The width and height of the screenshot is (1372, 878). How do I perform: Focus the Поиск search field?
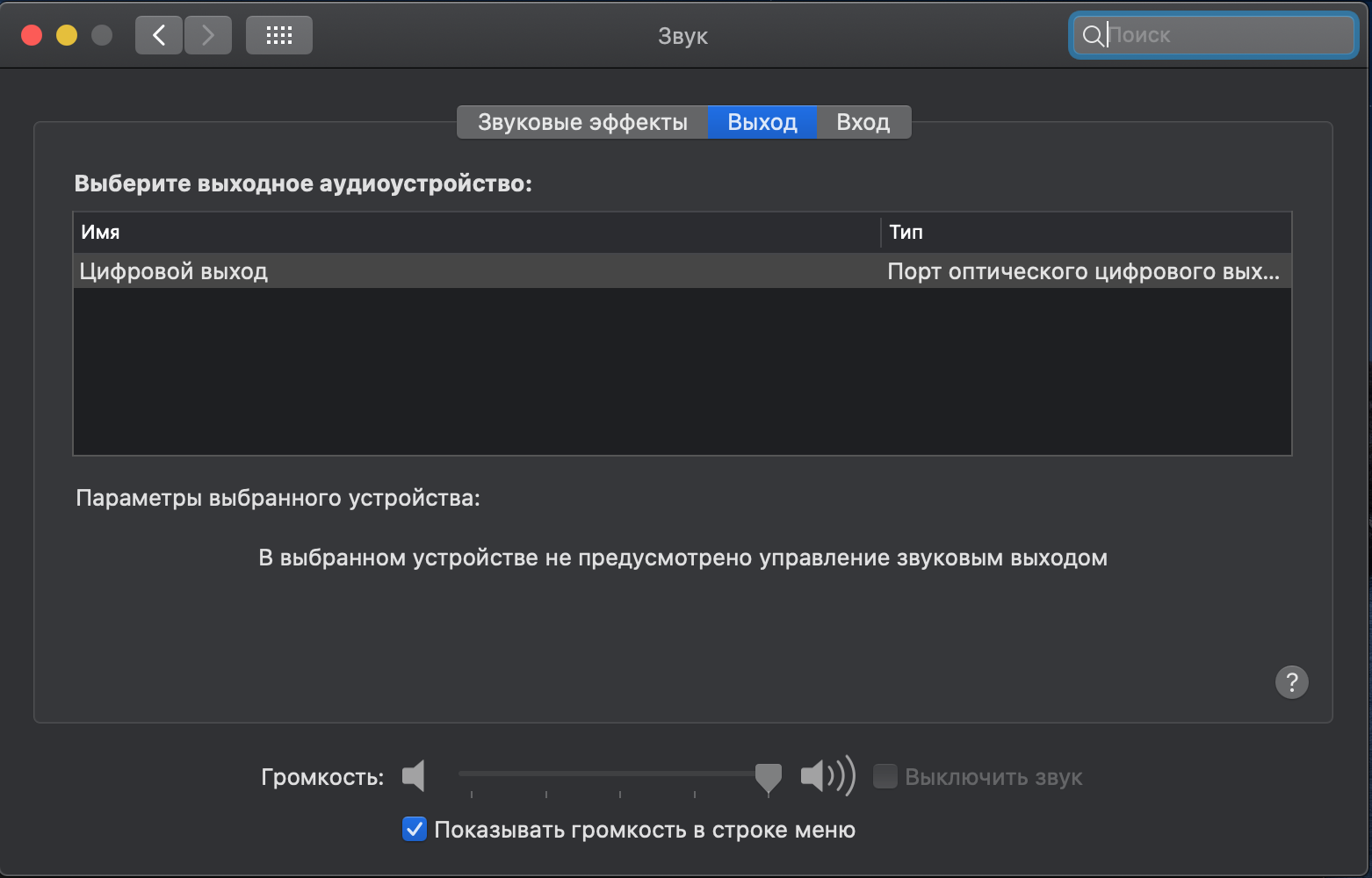click(x=1225, y=35)
